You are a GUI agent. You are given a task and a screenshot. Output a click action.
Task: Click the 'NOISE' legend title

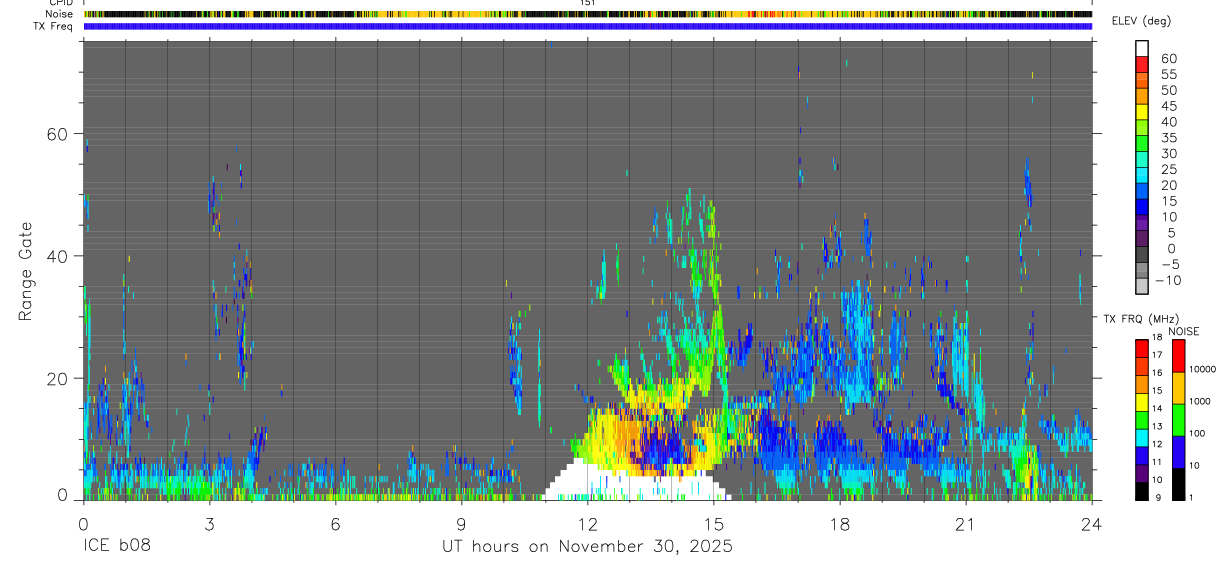pos(1184,332)
